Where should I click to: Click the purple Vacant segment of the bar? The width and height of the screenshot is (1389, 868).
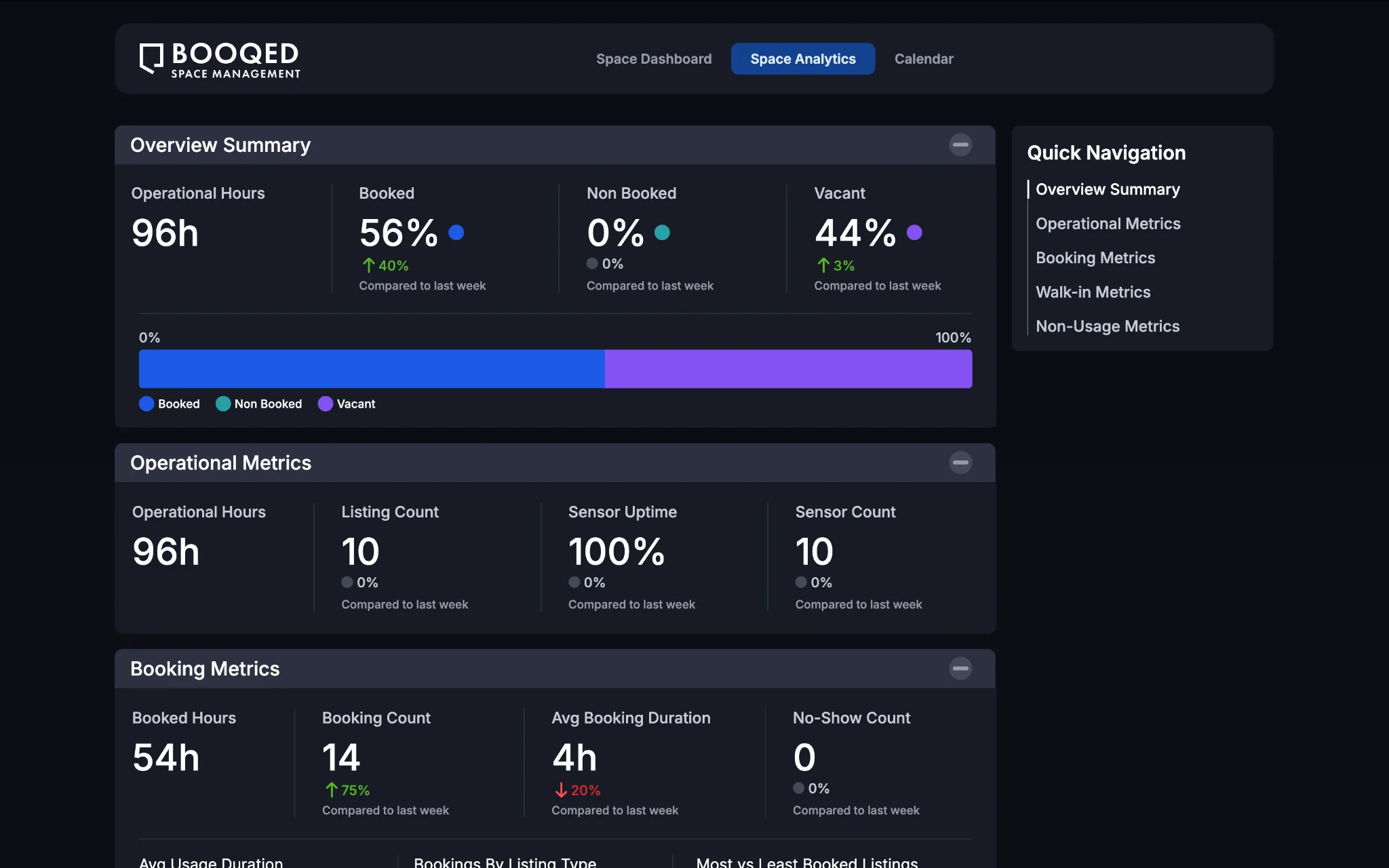pos(788,369)
